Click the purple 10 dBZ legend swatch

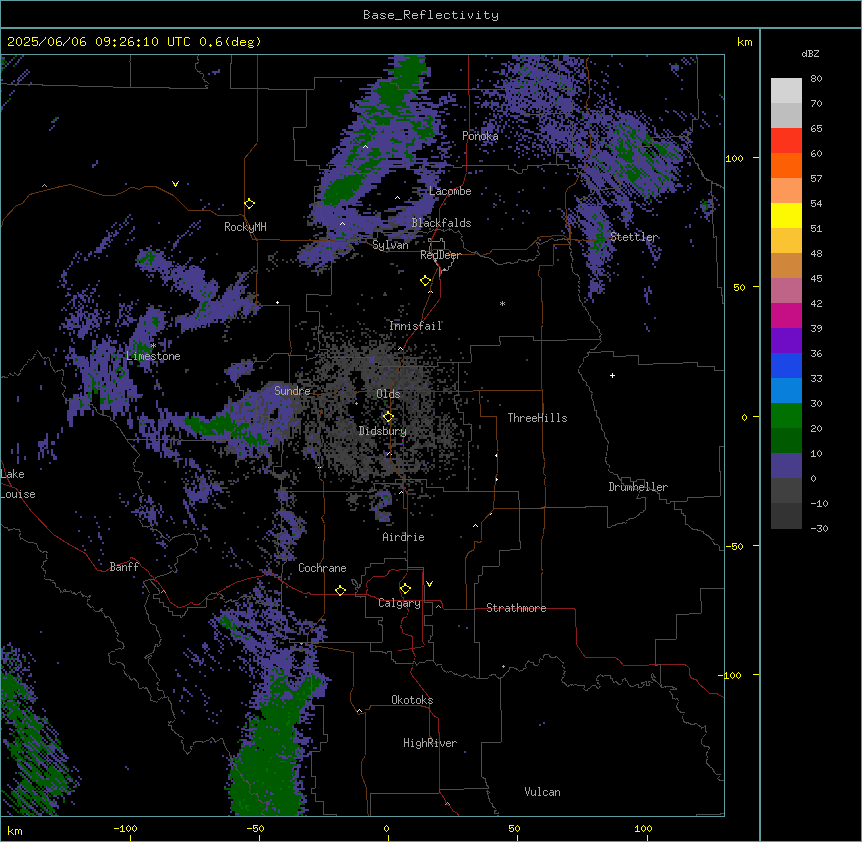786,466
